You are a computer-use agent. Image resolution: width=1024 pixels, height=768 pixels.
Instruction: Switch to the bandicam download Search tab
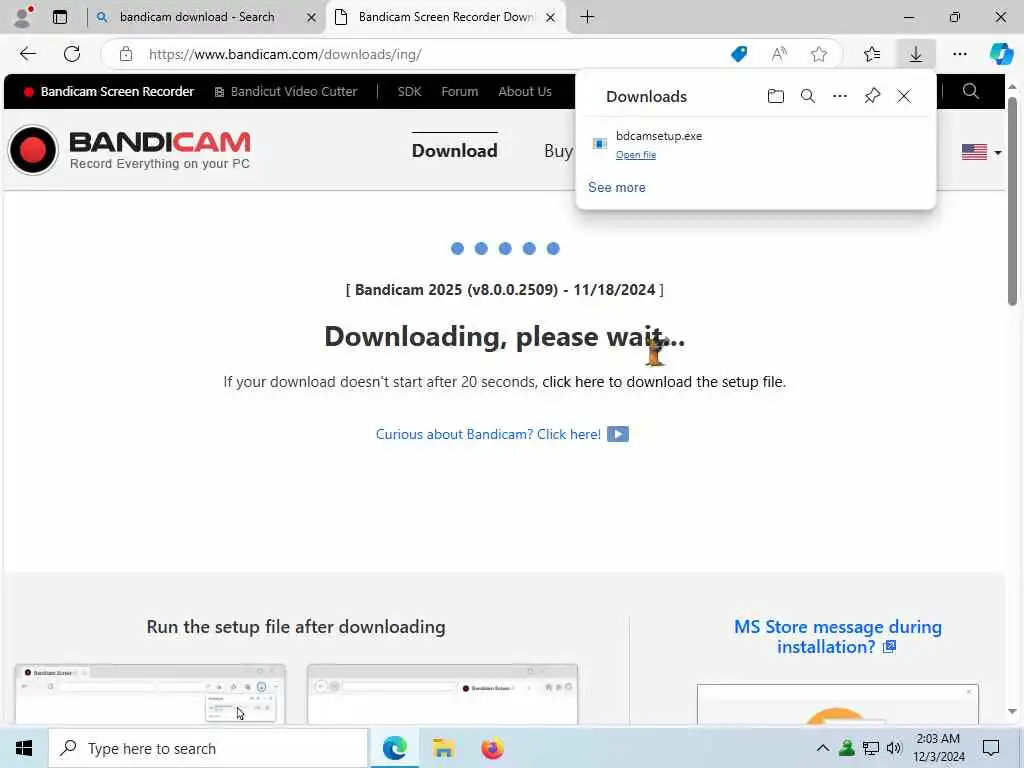[x=197, y=17]
